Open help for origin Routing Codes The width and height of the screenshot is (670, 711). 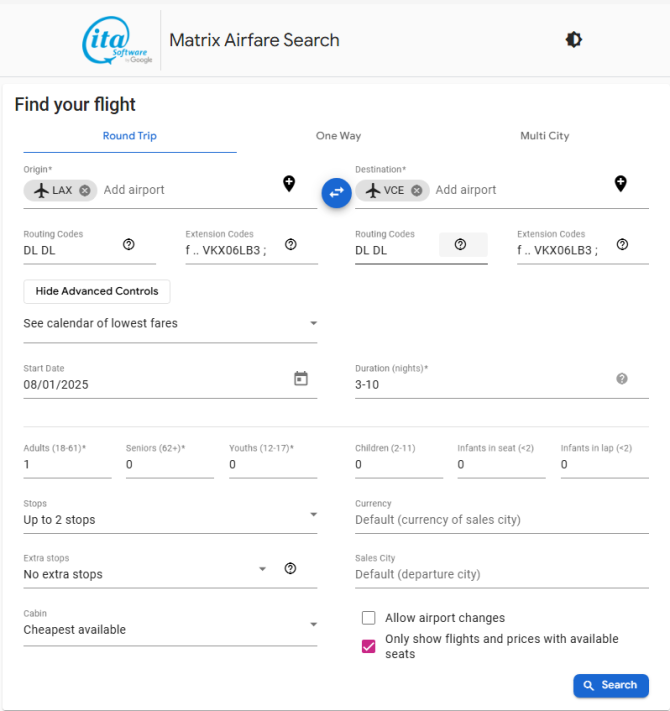[x=129, y=244]
